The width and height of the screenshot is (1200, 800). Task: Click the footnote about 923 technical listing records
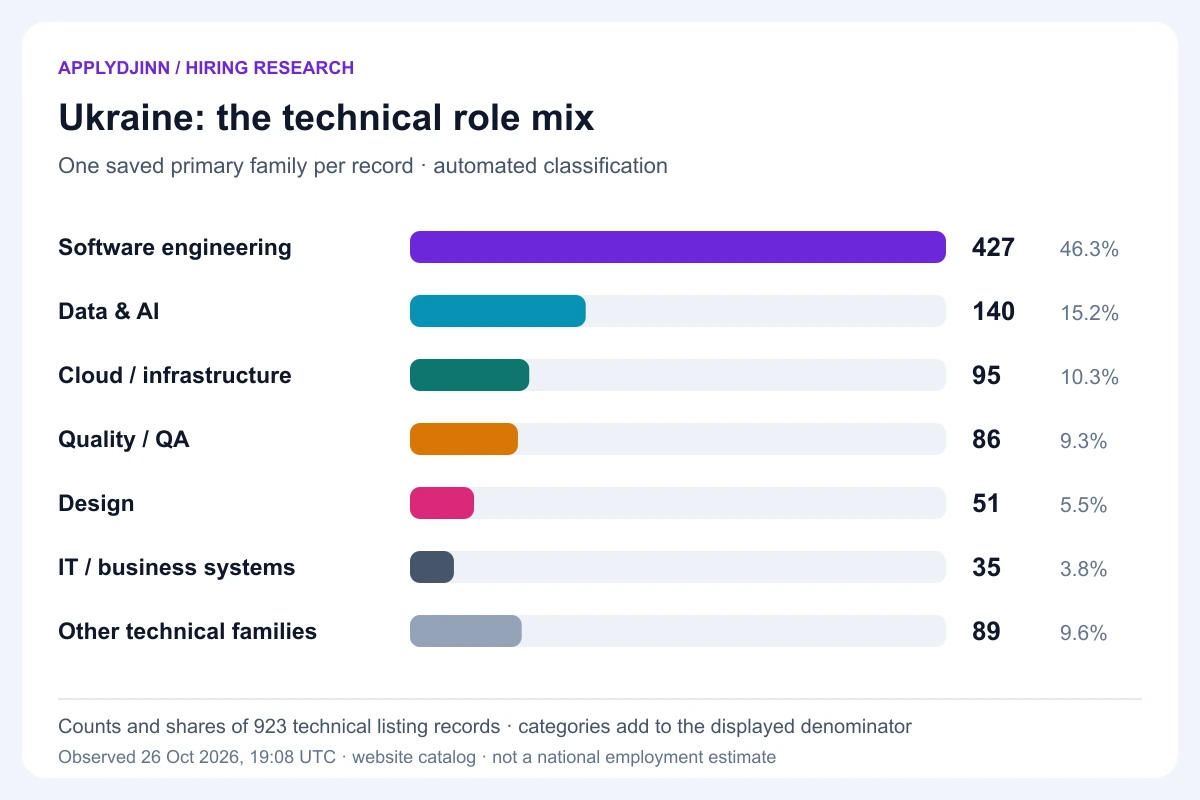point(485,726)
